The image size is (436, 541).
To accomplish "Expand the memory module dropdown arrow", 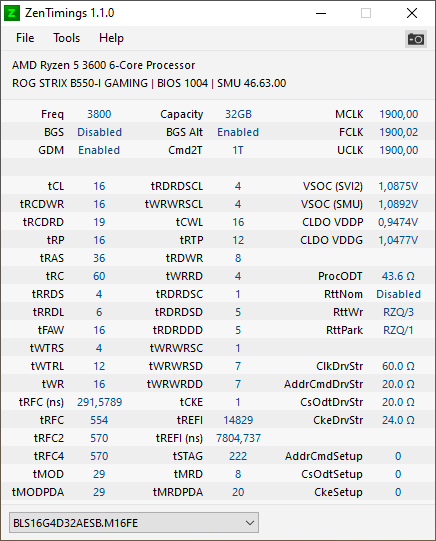I will [x=250, y=523].
